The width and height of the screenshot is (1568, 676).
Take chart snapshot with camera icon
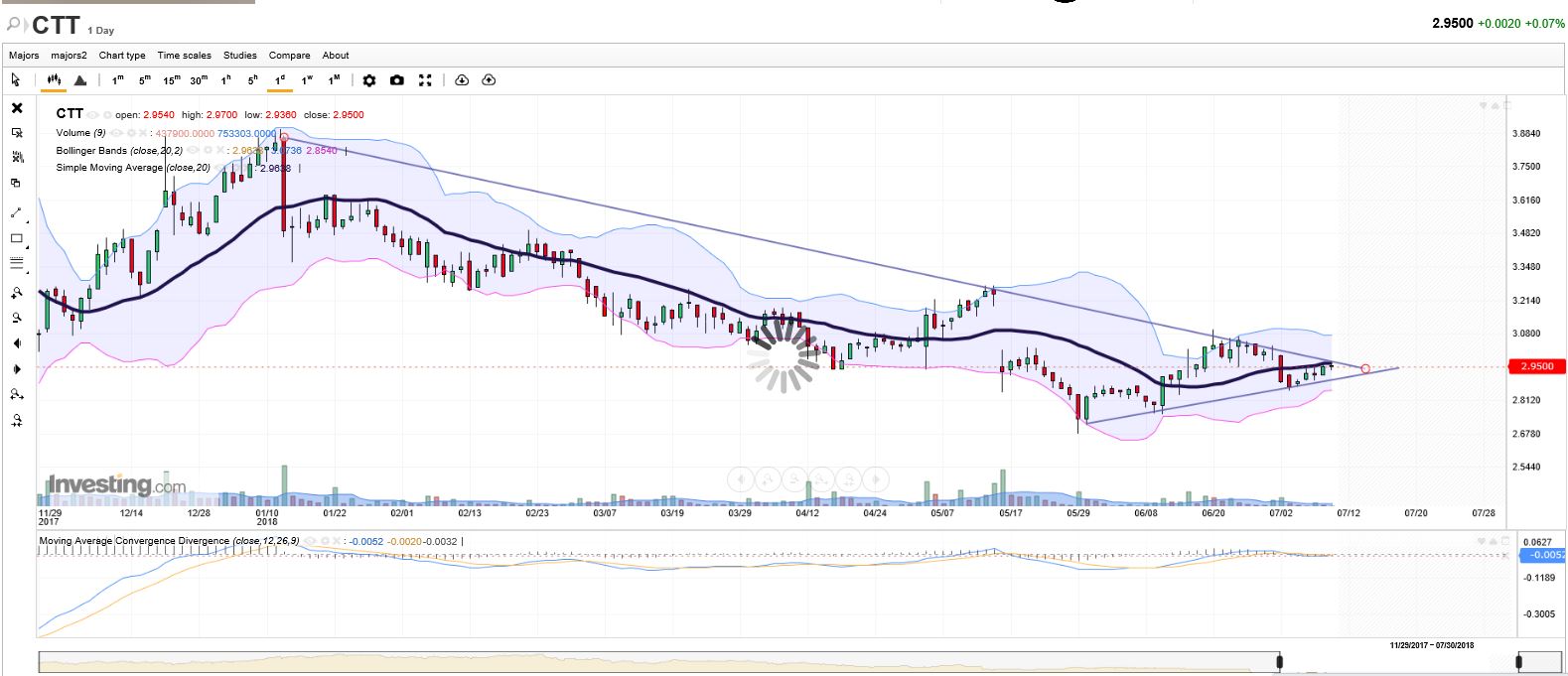pyautogui.click(x=397, y=80)
